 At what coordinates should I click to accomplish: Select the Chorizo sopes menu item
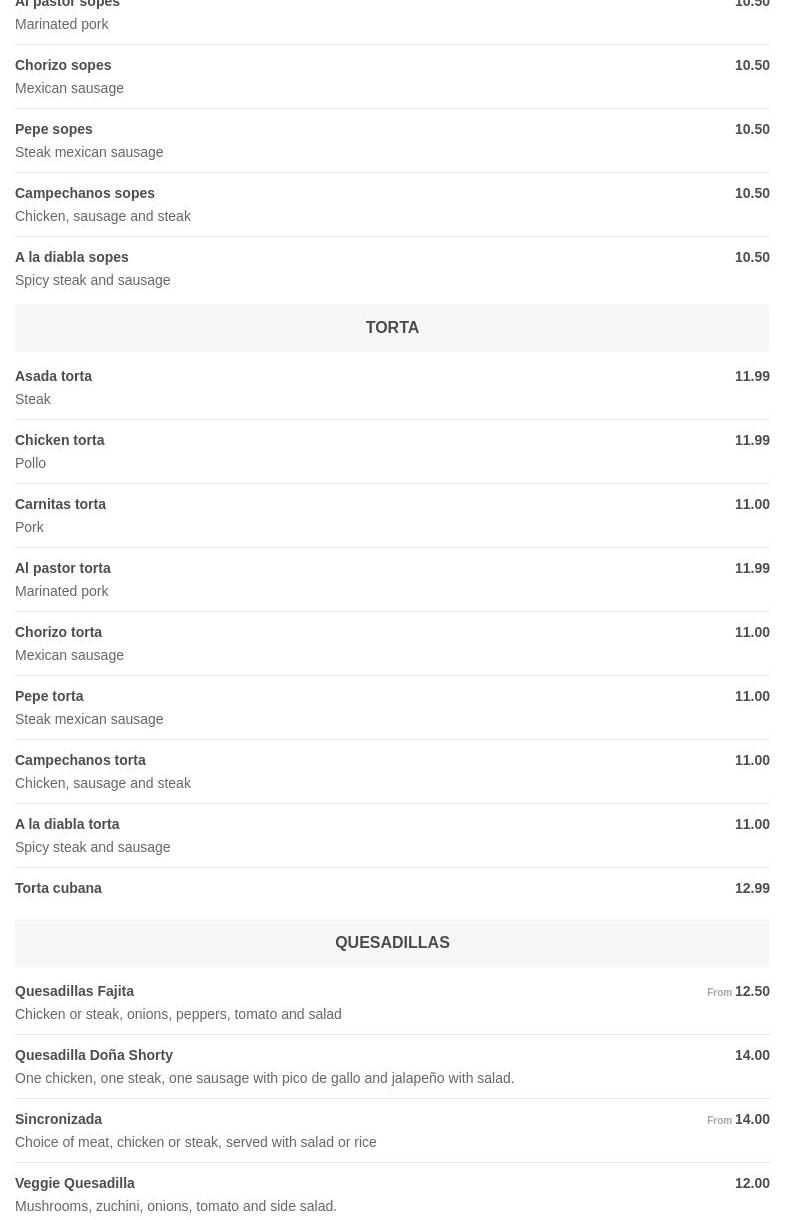coord(63,66)
